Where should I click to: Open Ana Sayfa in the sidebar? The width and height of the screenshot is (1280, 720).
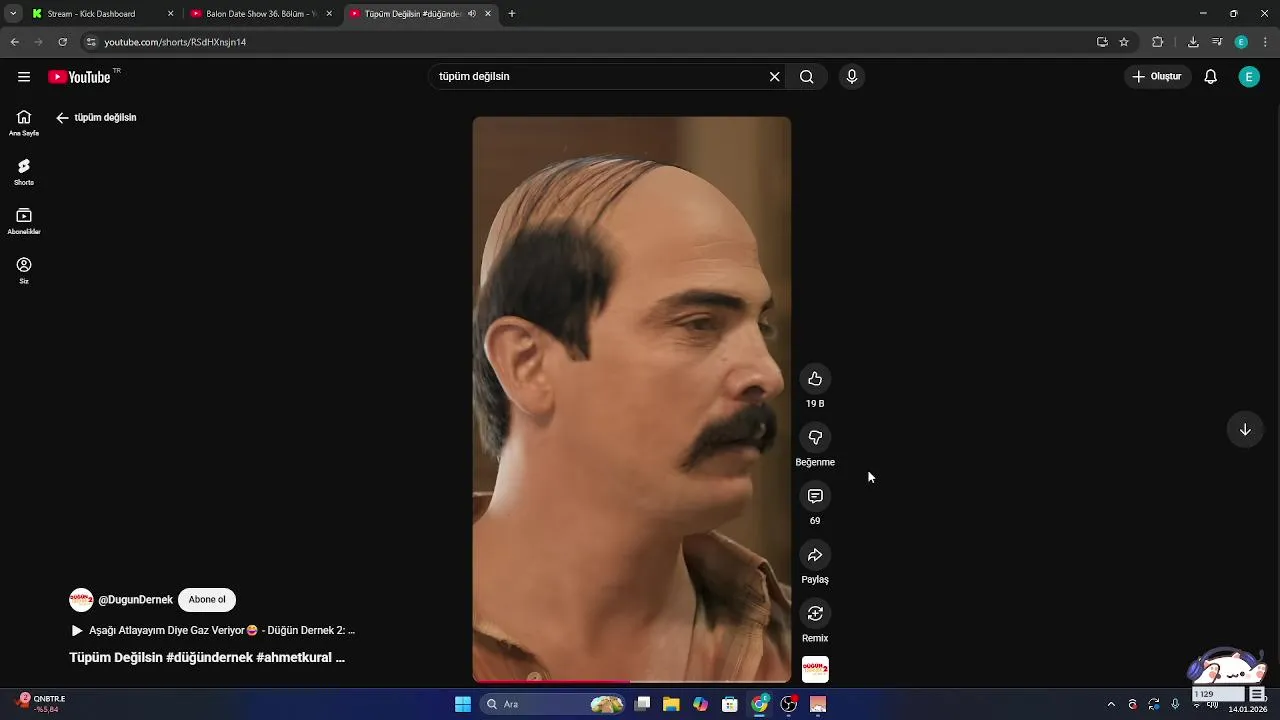click(x=24, y=123)
